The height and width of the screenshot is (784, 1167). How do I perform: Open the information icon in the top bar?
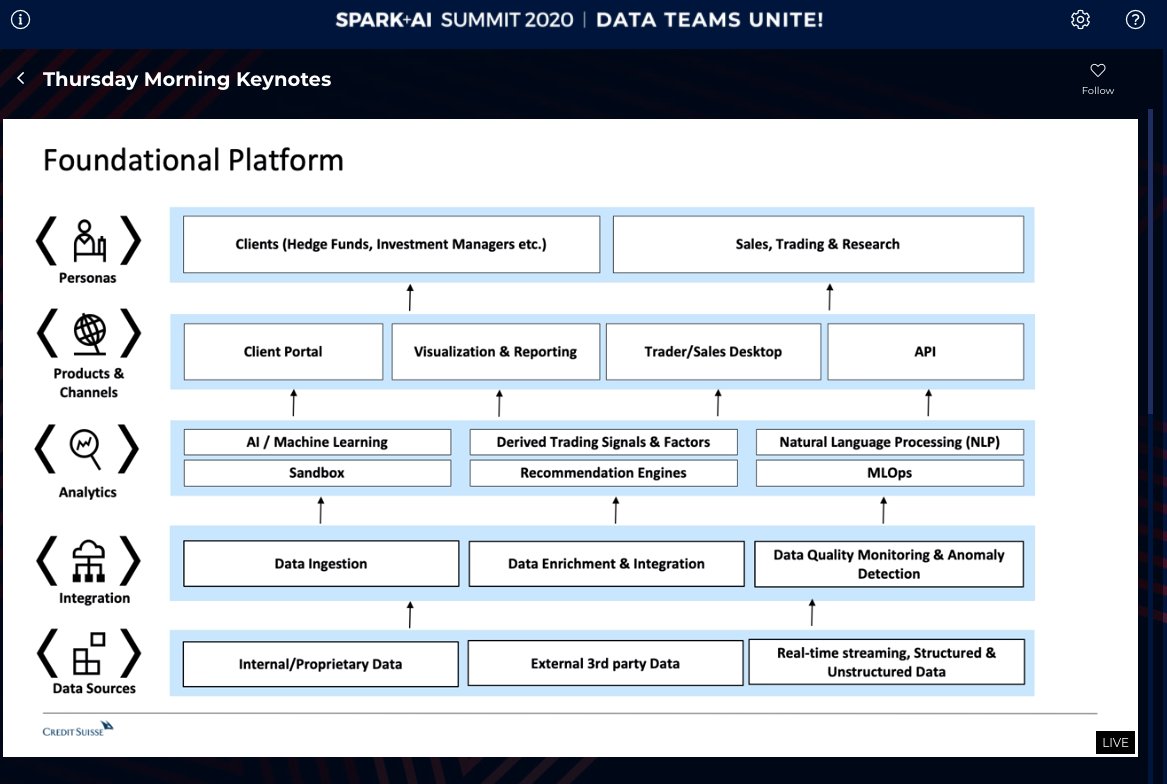click(22, 19)
